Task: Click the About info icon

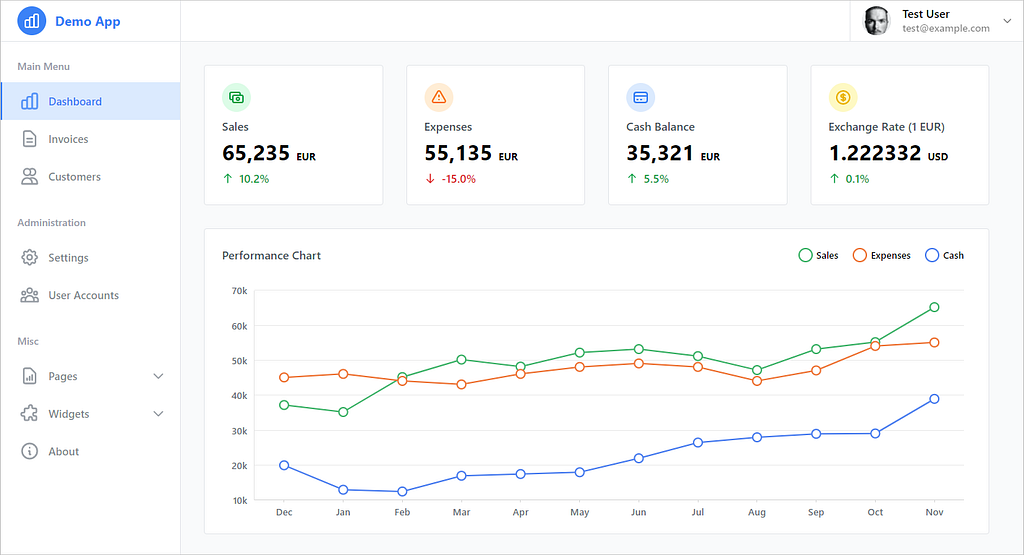Action: click(30, 452)
